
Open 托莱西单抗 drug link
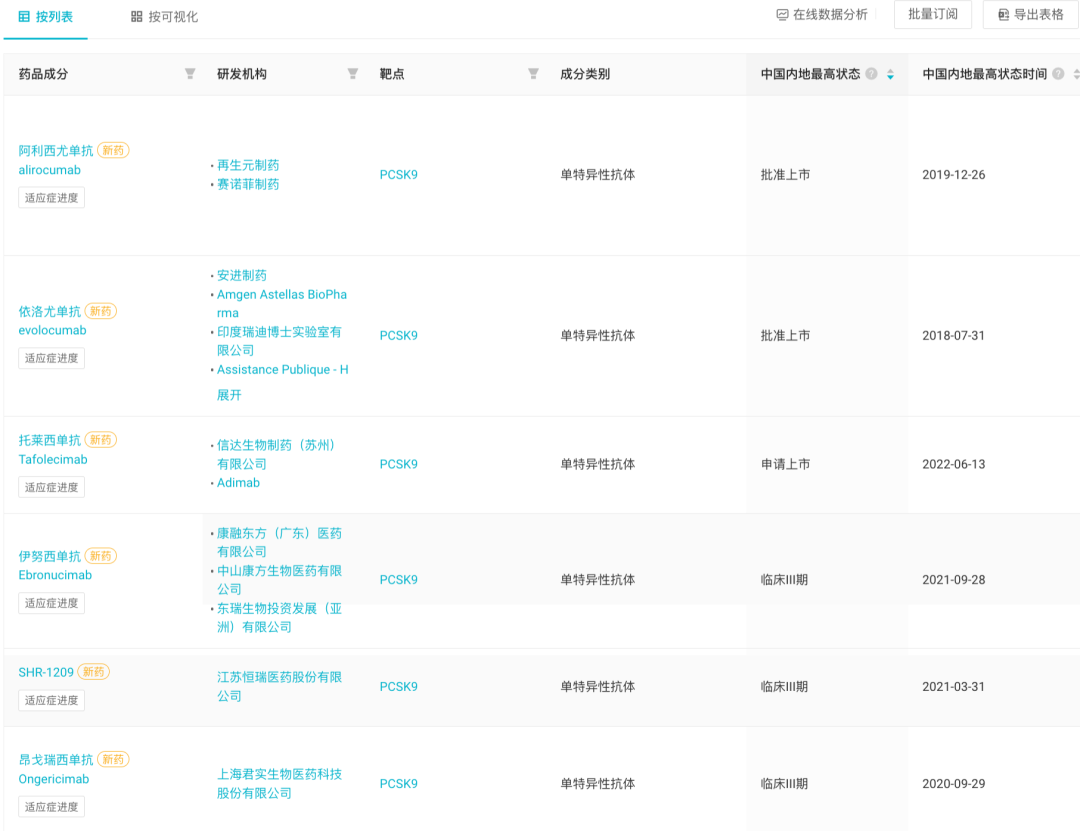tap(50, 440)
